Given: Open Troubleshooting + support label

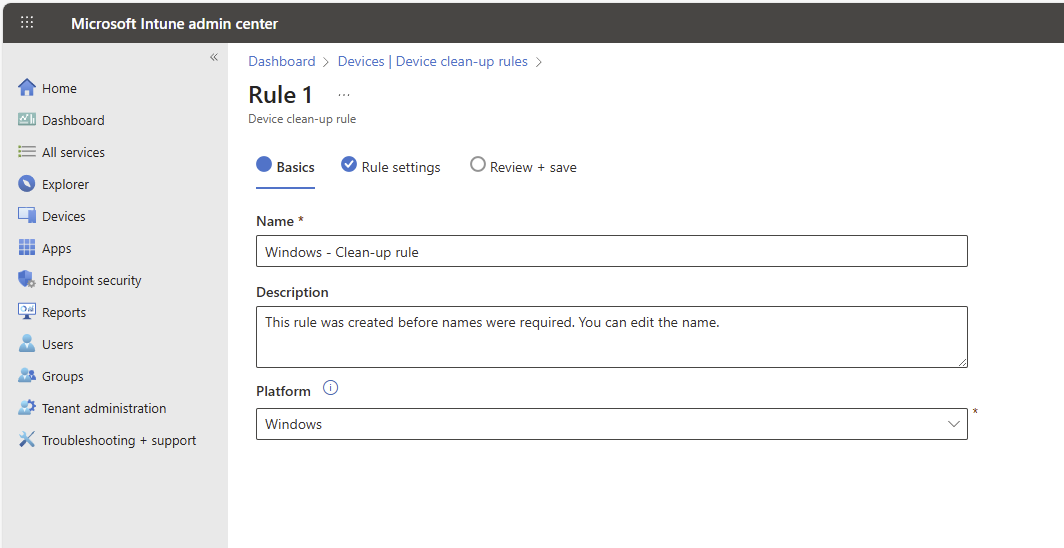Looking at the screenshot, I should (119, 441).
